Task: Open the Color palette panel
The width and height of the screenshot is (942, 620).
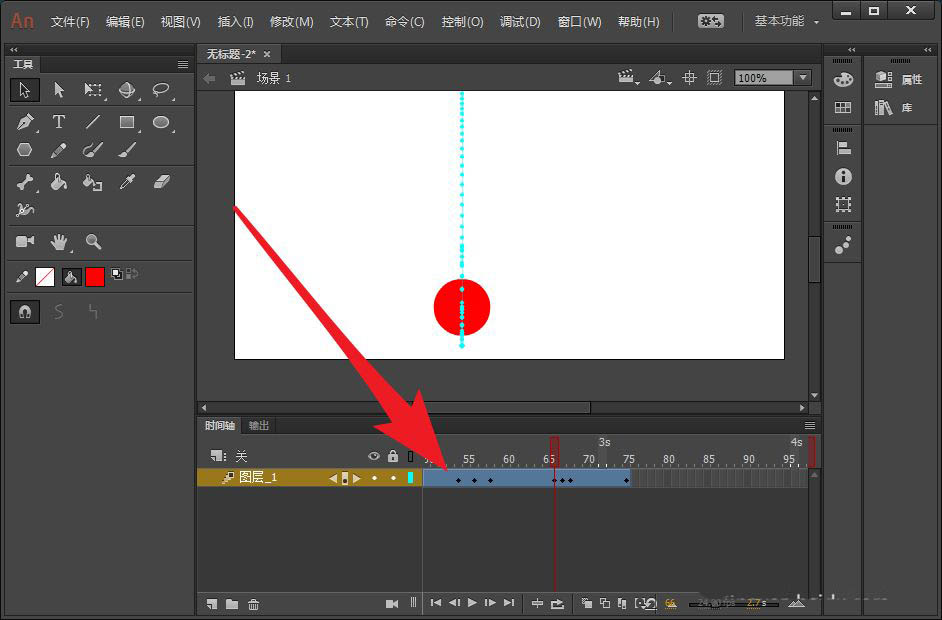Action: coord(843,79)
